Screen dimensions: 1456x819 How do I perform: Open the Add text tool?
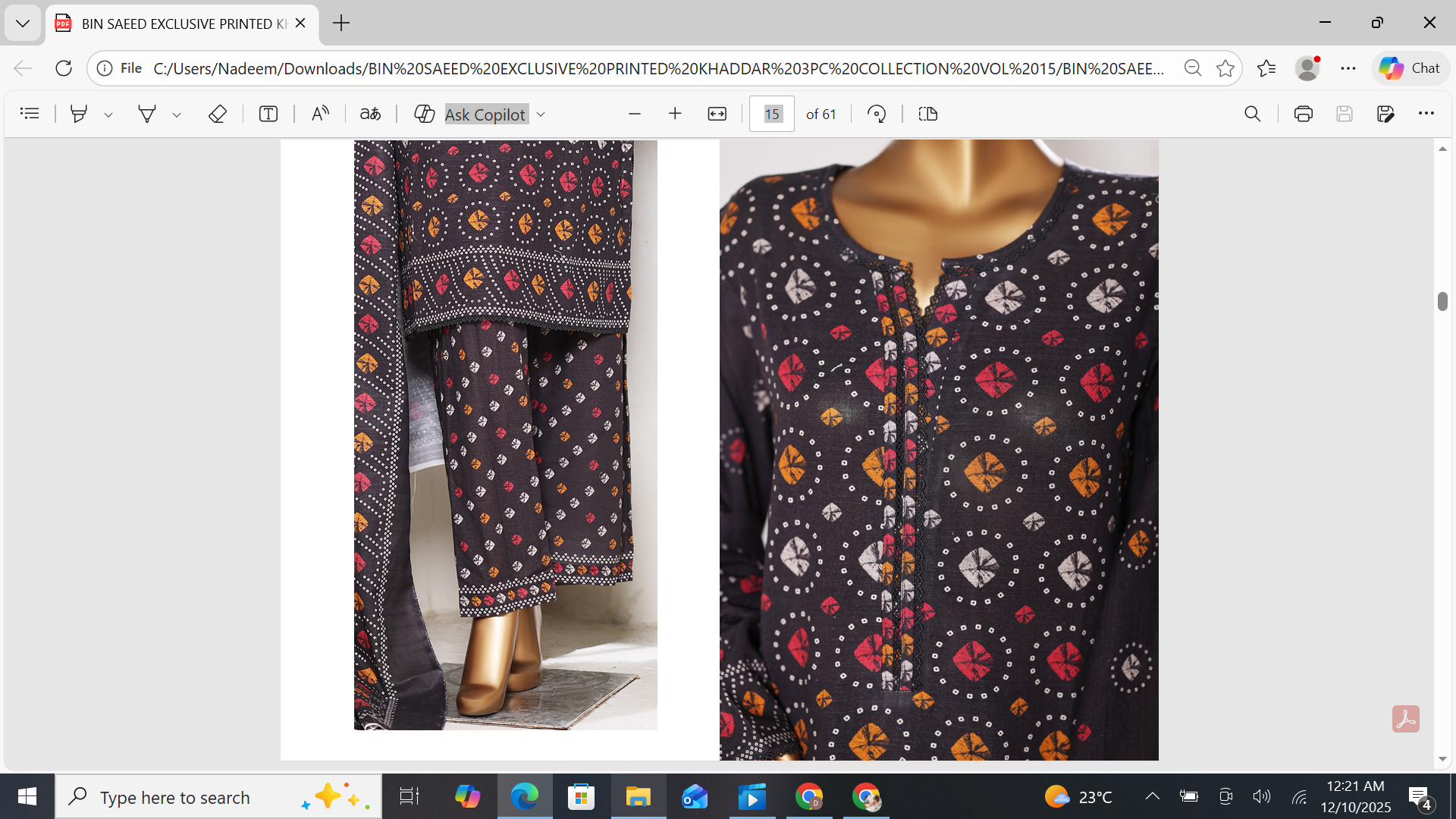268,114
